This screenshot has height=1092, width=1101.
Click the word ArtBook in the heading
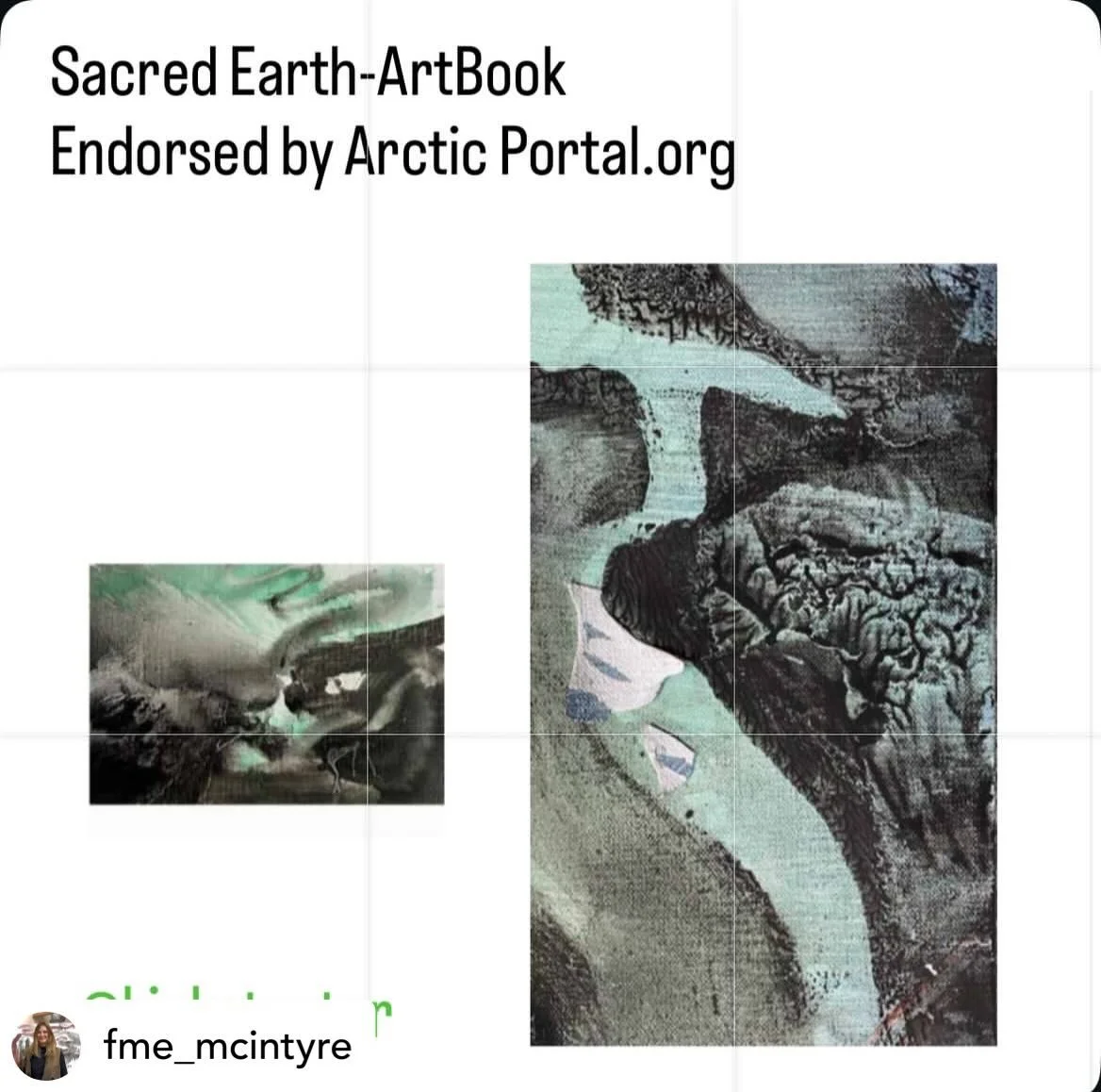click(x=471, y=73)
